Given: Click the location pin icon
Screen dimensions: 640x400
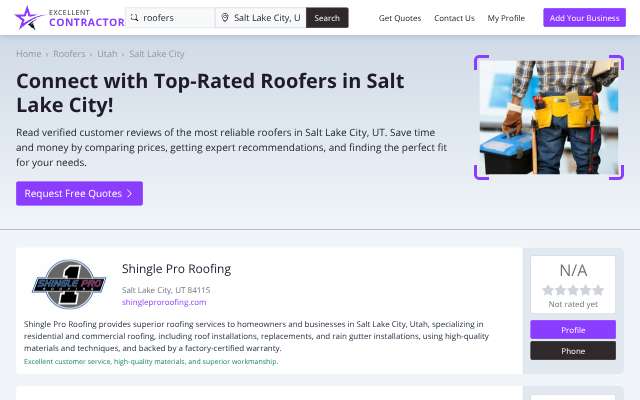Looking at the screenshot, I should click(x=224, y=18).
